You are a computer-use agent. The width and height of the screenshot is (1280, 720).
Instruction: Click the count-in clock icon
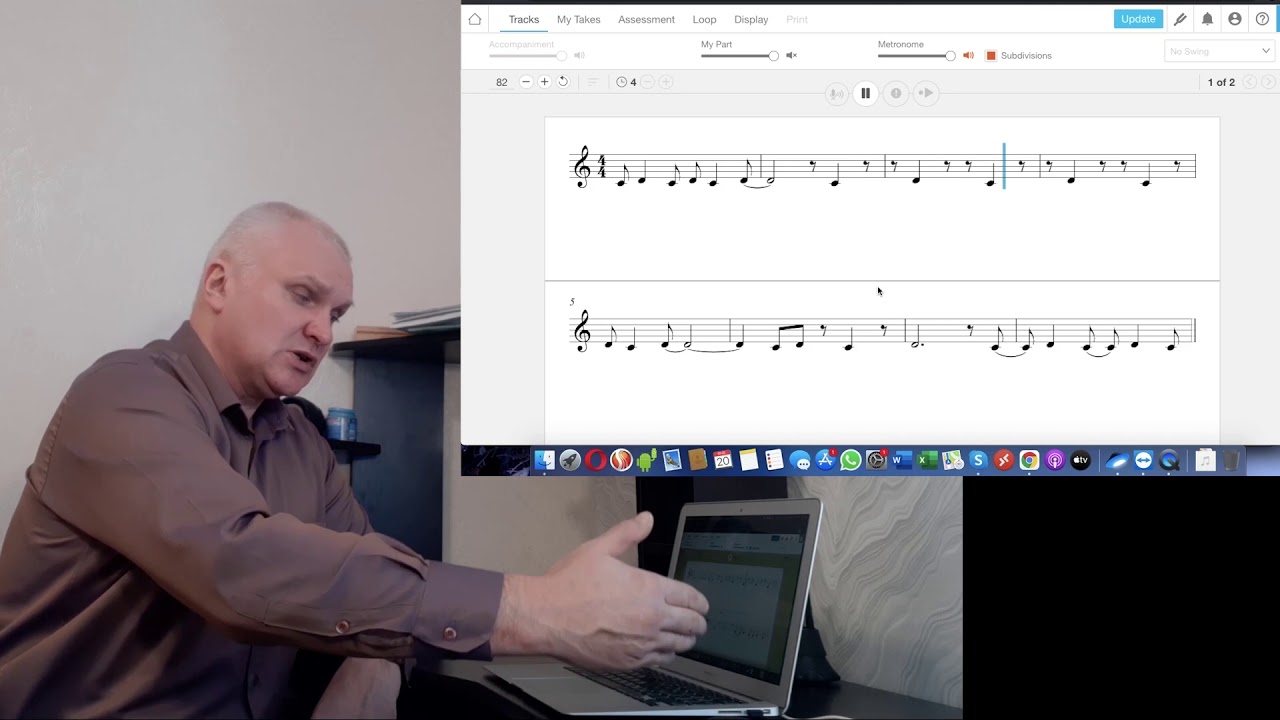coord(621,82)
